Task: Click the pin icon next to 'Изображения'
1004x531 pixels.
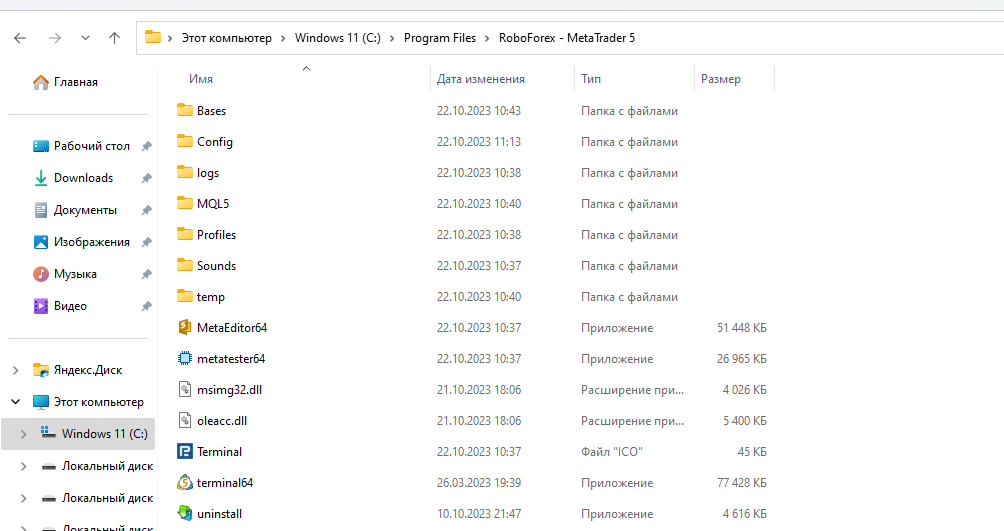Action: click(x=147, y=242)
